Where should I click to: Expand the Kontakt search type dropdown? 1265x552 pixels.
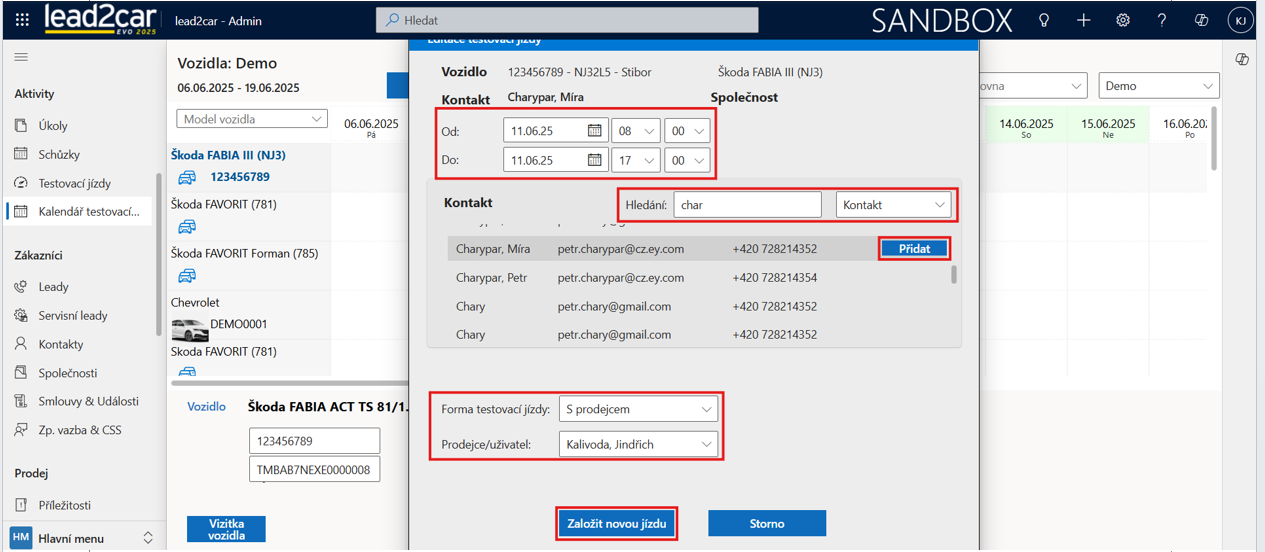pyautogui.click(x=893, y=205)
